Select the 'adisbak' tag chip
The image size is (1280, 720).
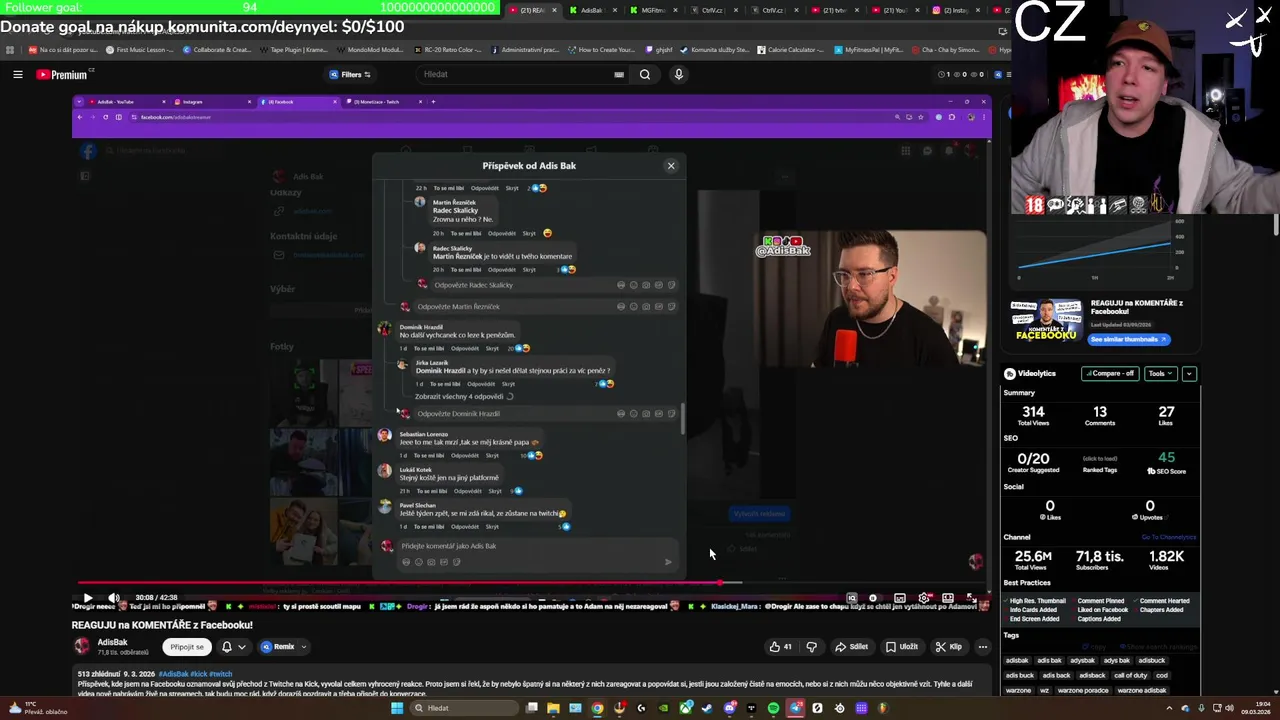(x=1016, y=660)
